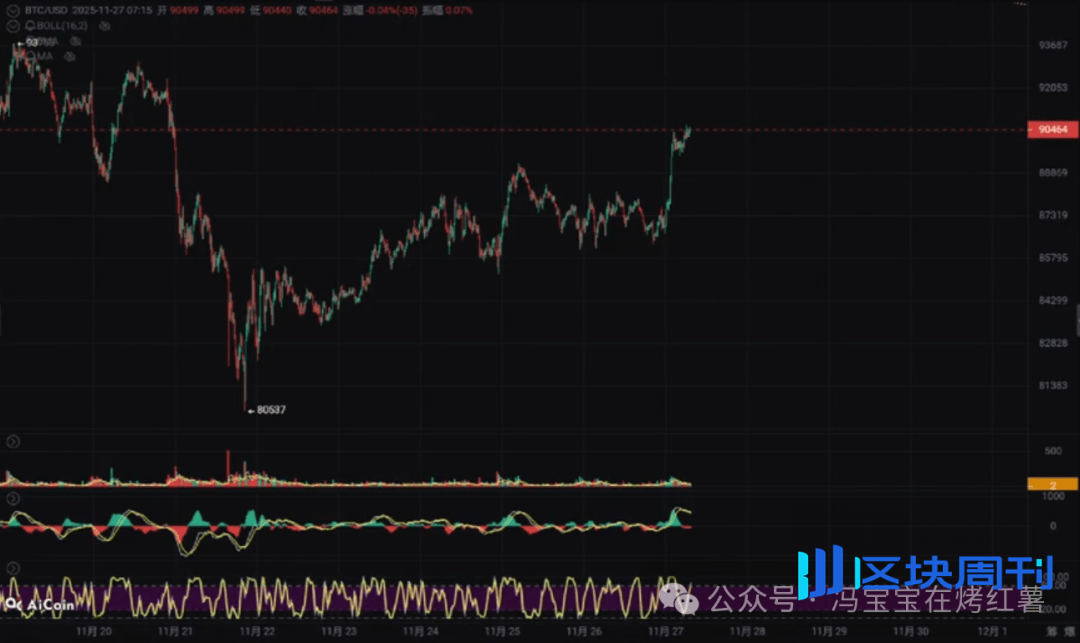This screenshot has height=643, width=1080.
Task: Open the stochastic oscillator panel chevron
Action: point(13,568)
